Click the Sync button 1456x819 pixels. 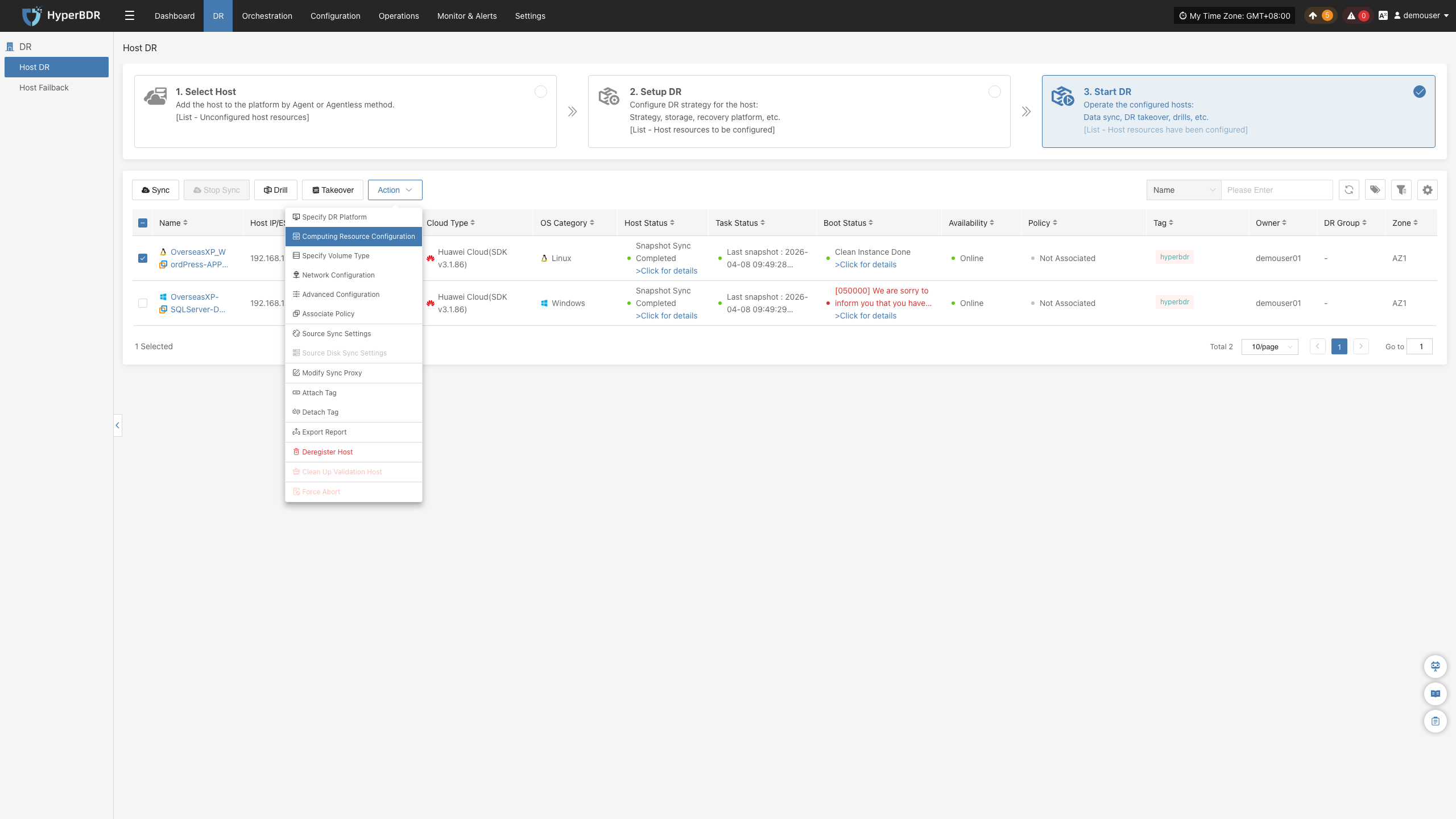tap(155, 190)
